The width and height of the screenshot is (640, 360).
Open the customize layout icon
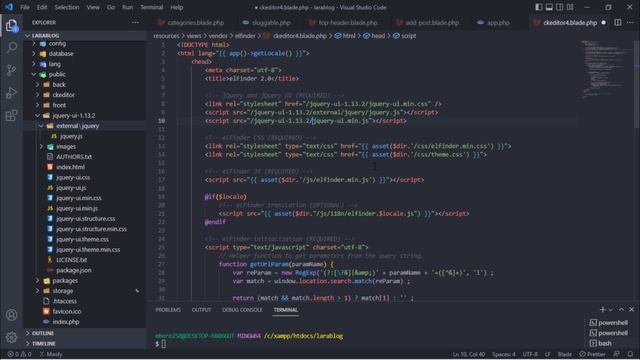coord(570,7)
